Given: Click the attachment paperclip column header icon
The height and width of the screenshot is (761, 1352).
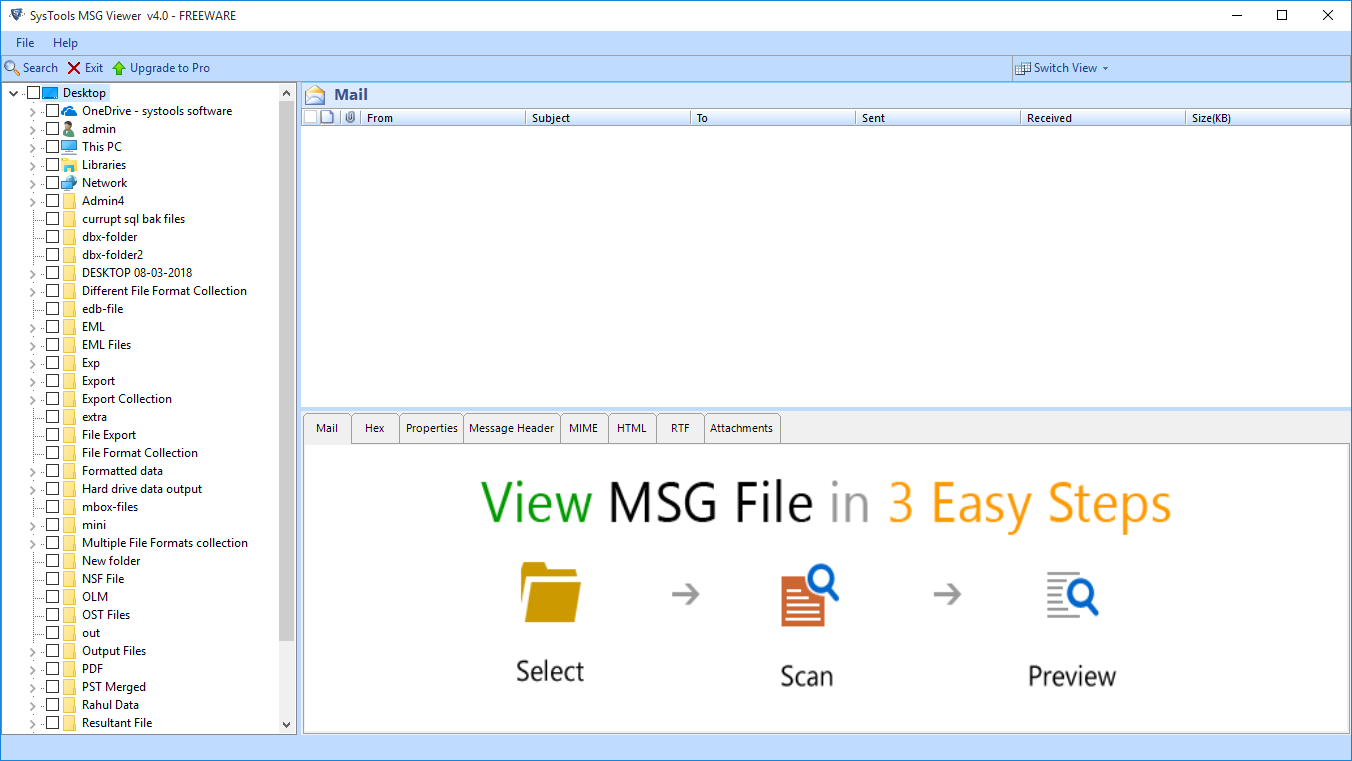Looking at the screenshot, I should point(349,117).
